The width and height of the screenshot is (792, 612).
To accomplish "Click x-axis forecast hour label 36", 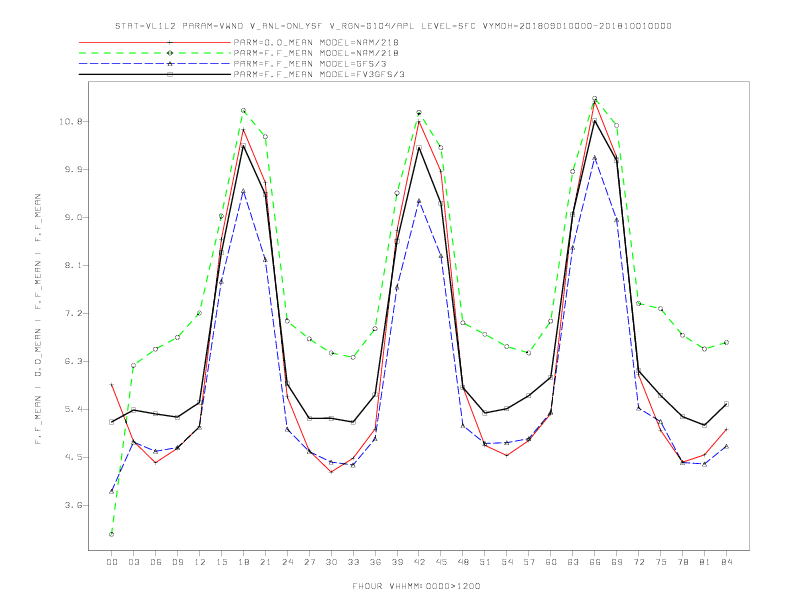I will pyautogui.click(x=375, y=562).
